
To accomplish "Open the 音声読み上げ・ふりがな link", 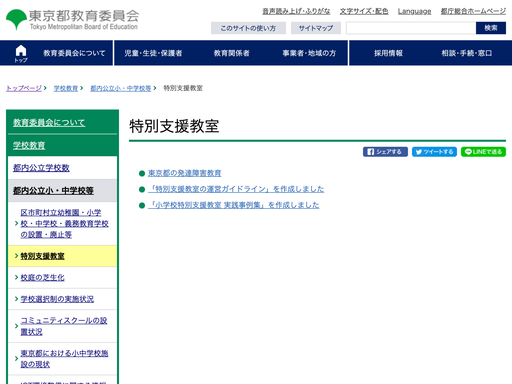I will tap(296, 11).
